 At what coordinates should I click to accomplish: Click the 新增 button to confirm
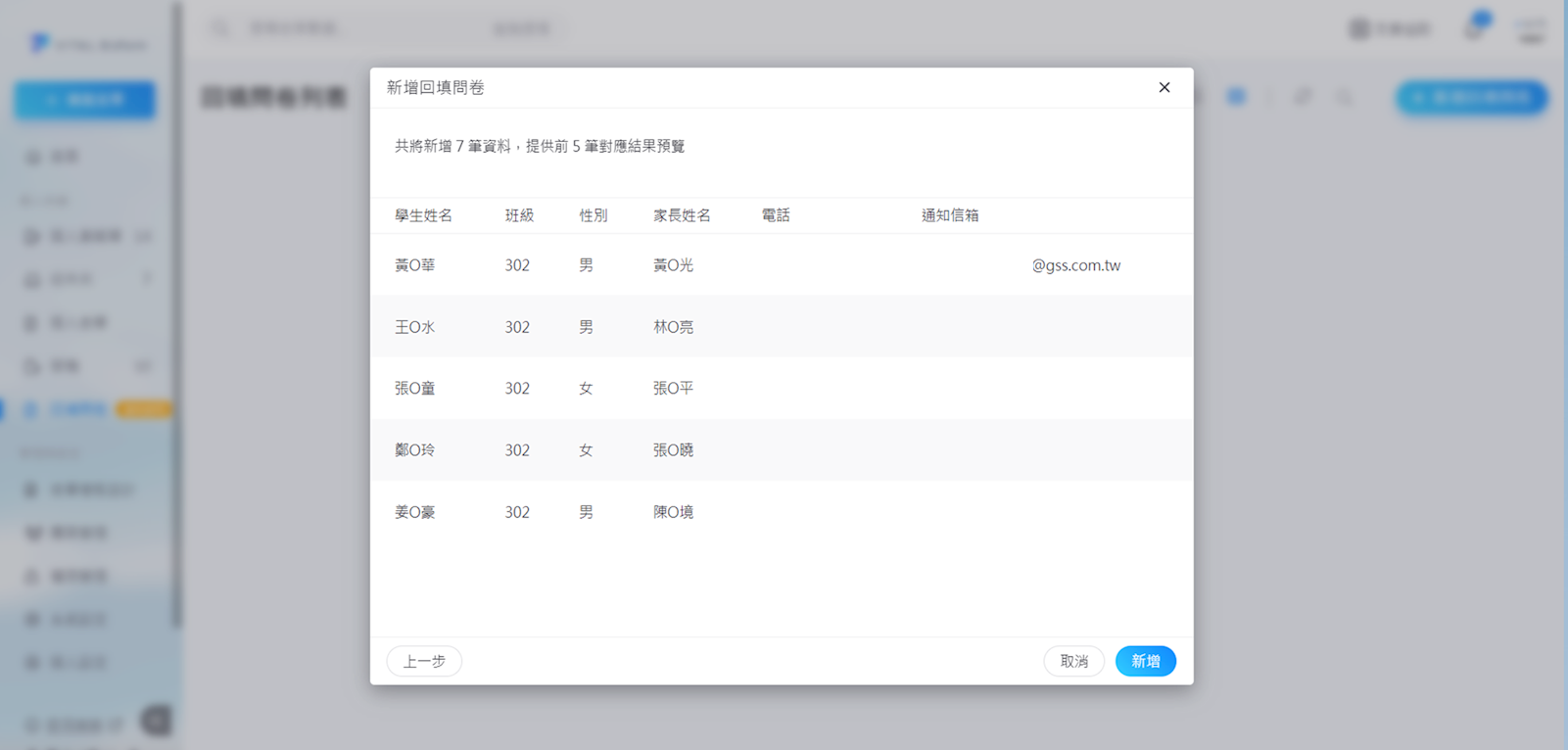coord(1145,661)
